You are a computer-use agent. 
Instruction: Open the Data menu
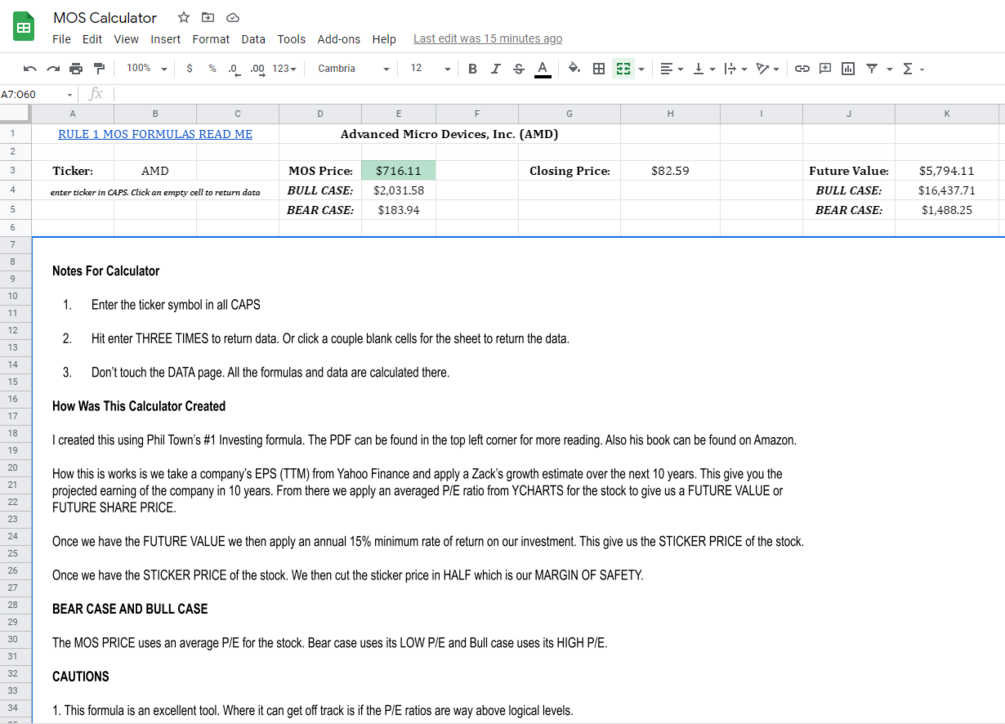click(253, 39)
